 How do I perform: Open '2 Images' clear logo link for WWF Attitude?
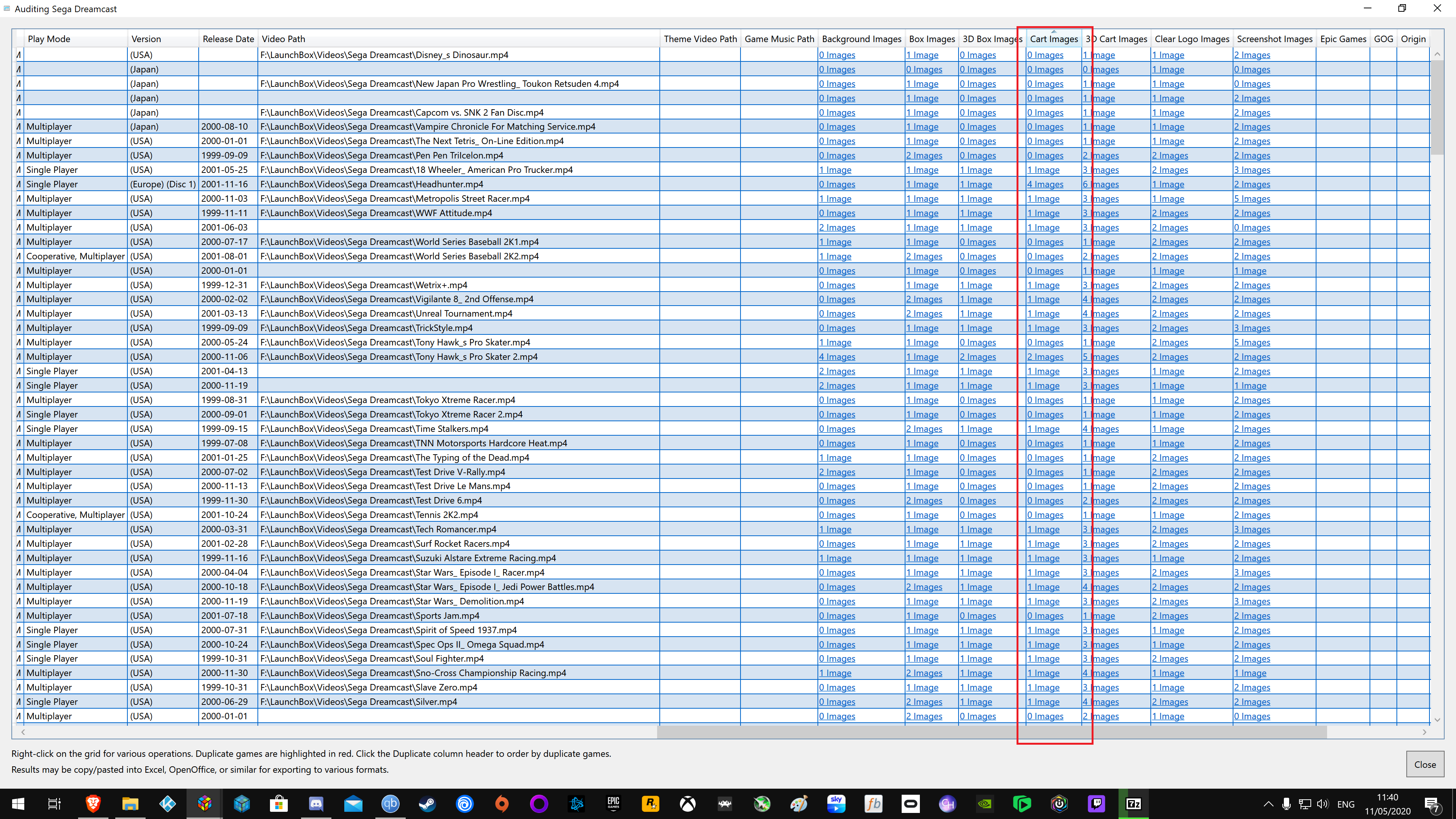[1170, 213]
